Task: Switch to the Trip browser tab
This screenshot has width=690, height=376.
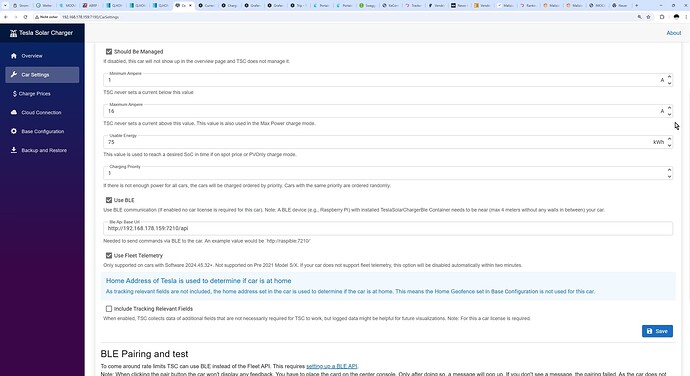Action: (298, 5)
